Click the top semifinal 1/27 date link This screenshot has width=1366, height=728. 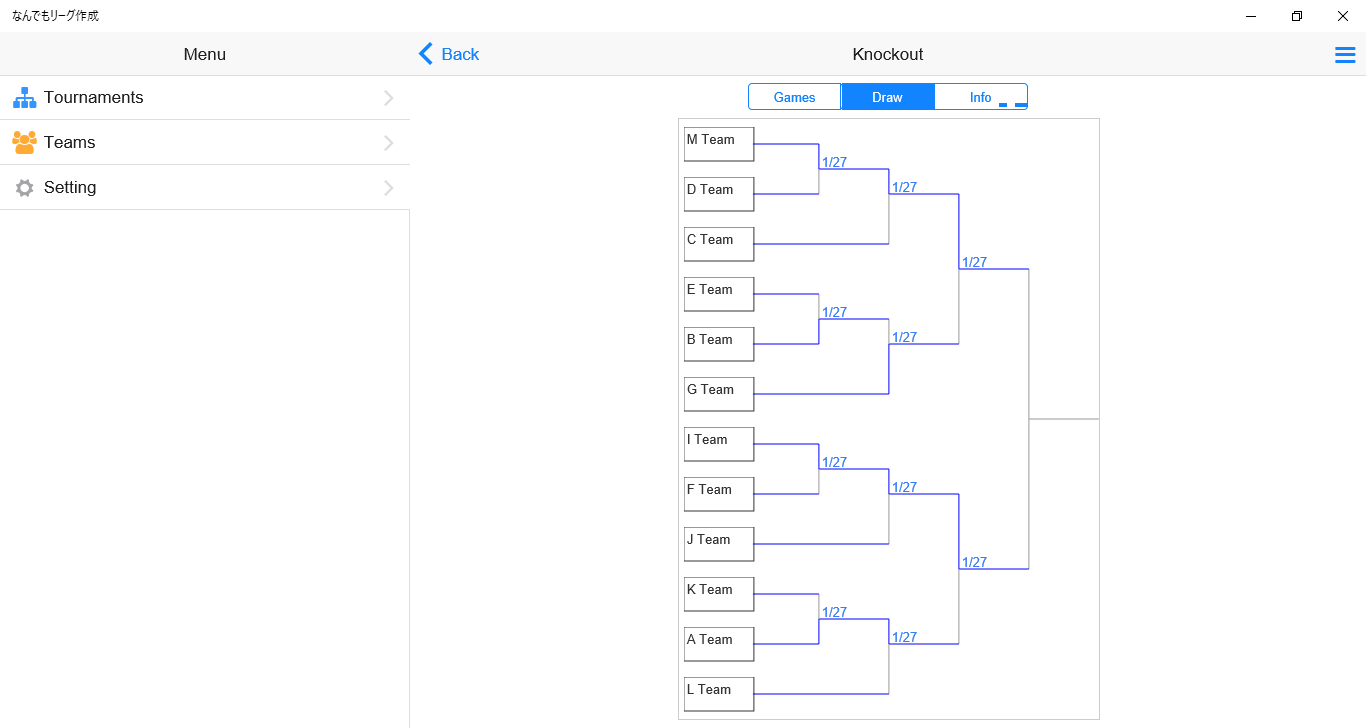[x=974, y=262]
